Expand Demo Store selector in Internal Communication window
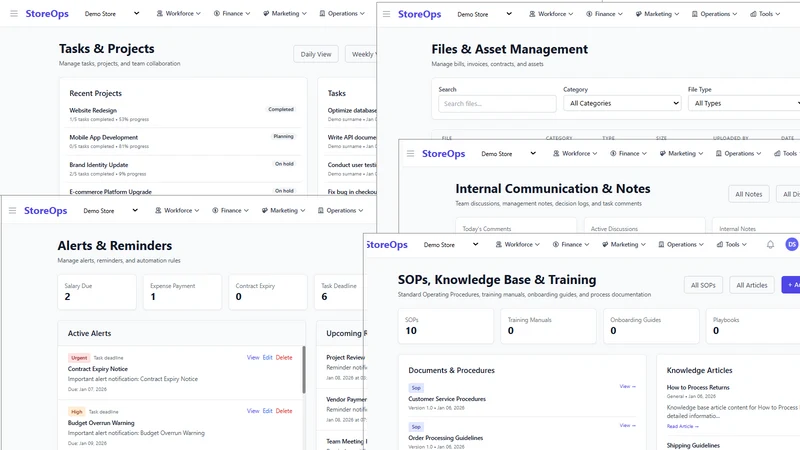 click(508, 154)
